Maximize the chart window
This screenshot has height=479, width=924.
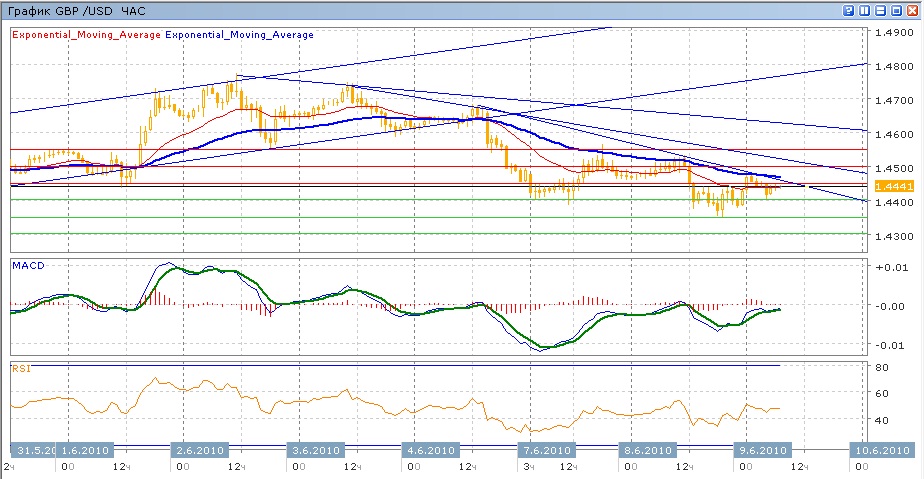pos(897,10)
